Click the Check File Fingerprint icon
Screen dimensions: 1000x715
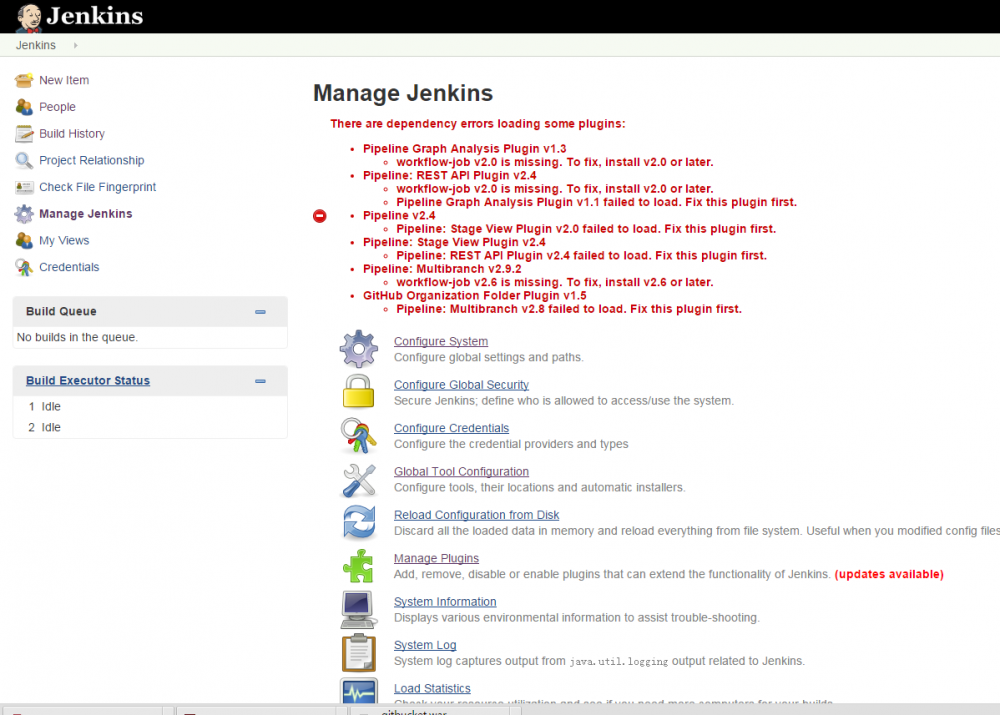[x=24, y=188]
